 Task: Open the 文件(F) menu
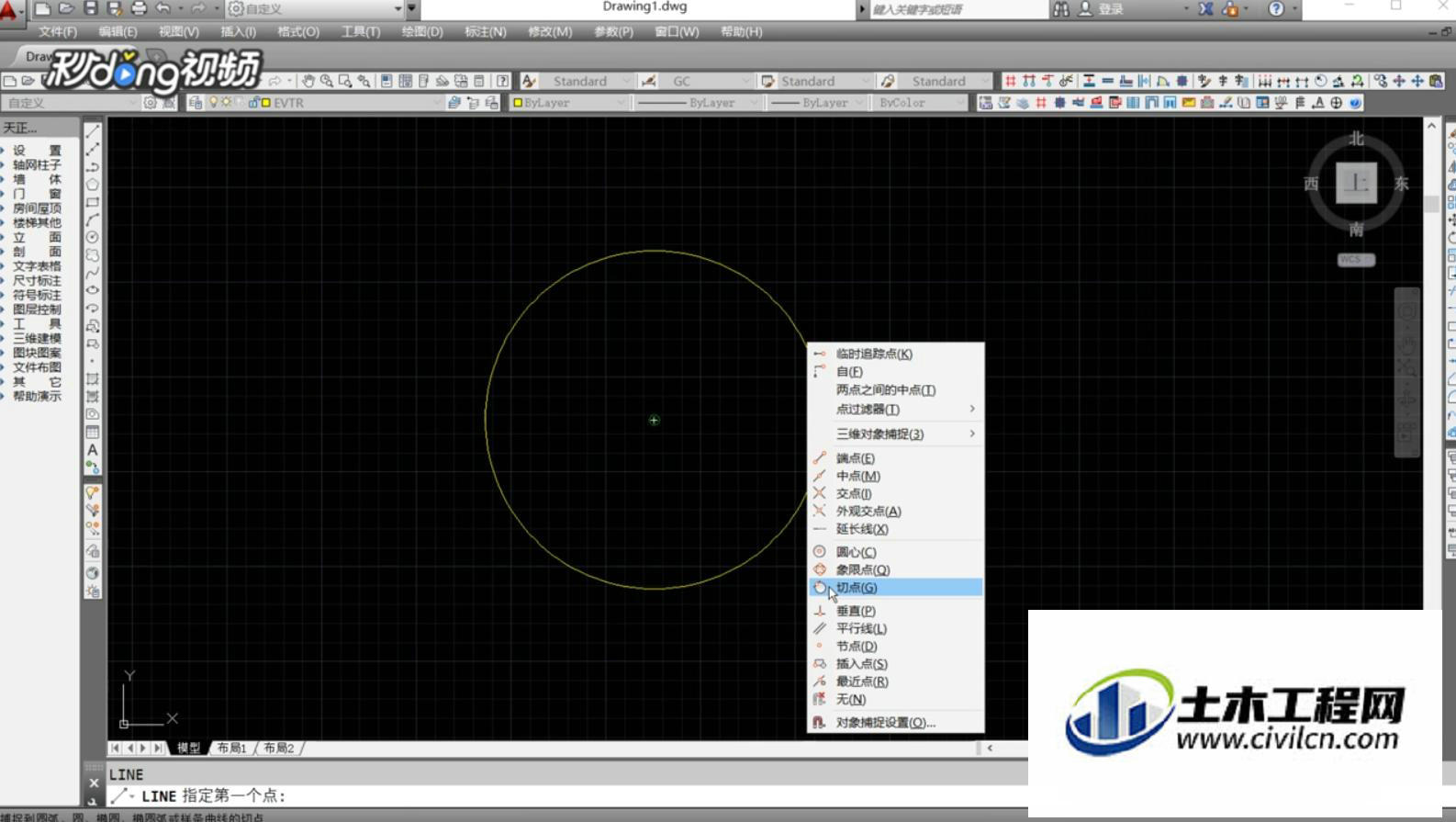[57, 31]
